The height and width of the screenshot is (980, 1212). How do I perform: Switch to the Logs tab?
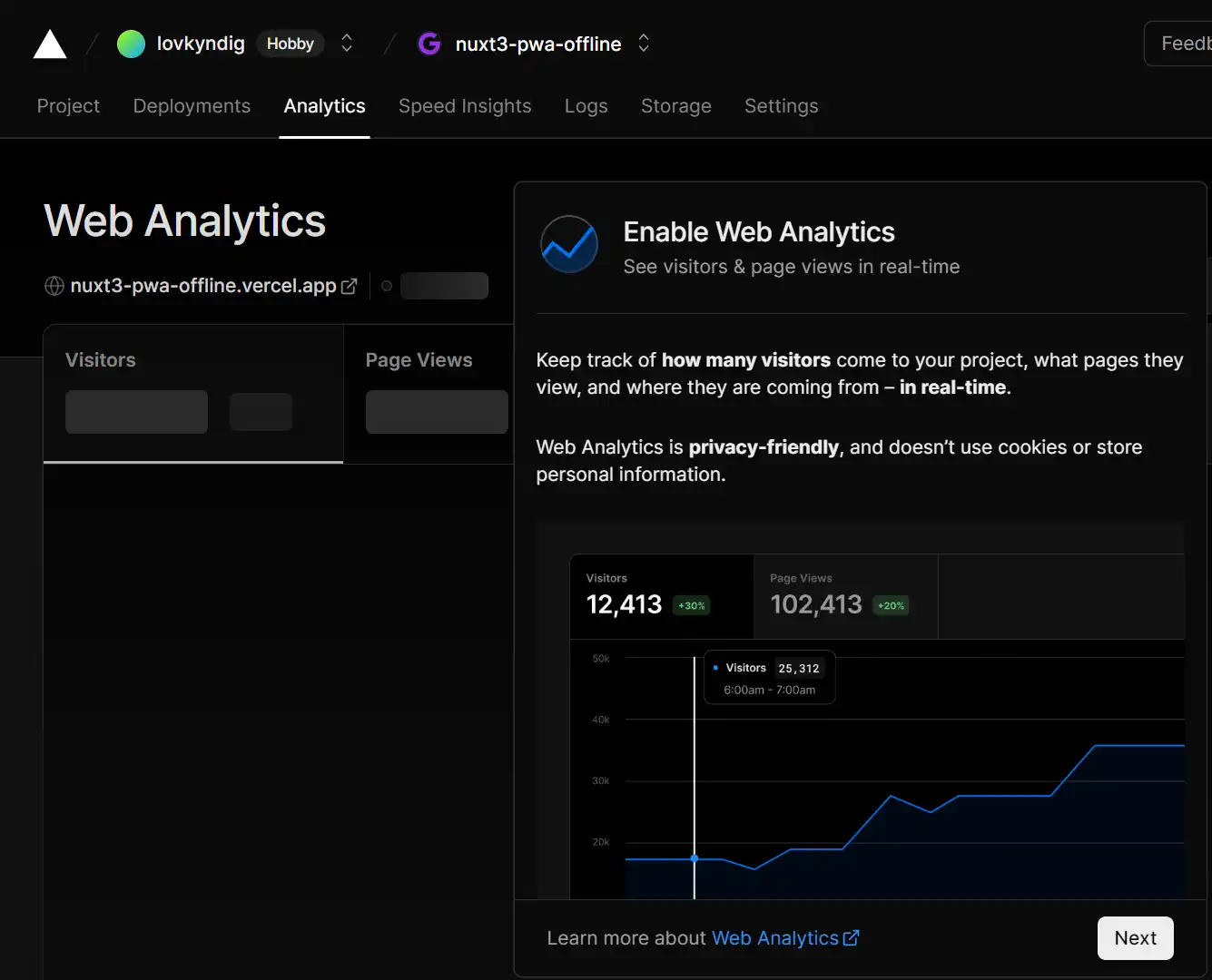click(x=586, y=106)
